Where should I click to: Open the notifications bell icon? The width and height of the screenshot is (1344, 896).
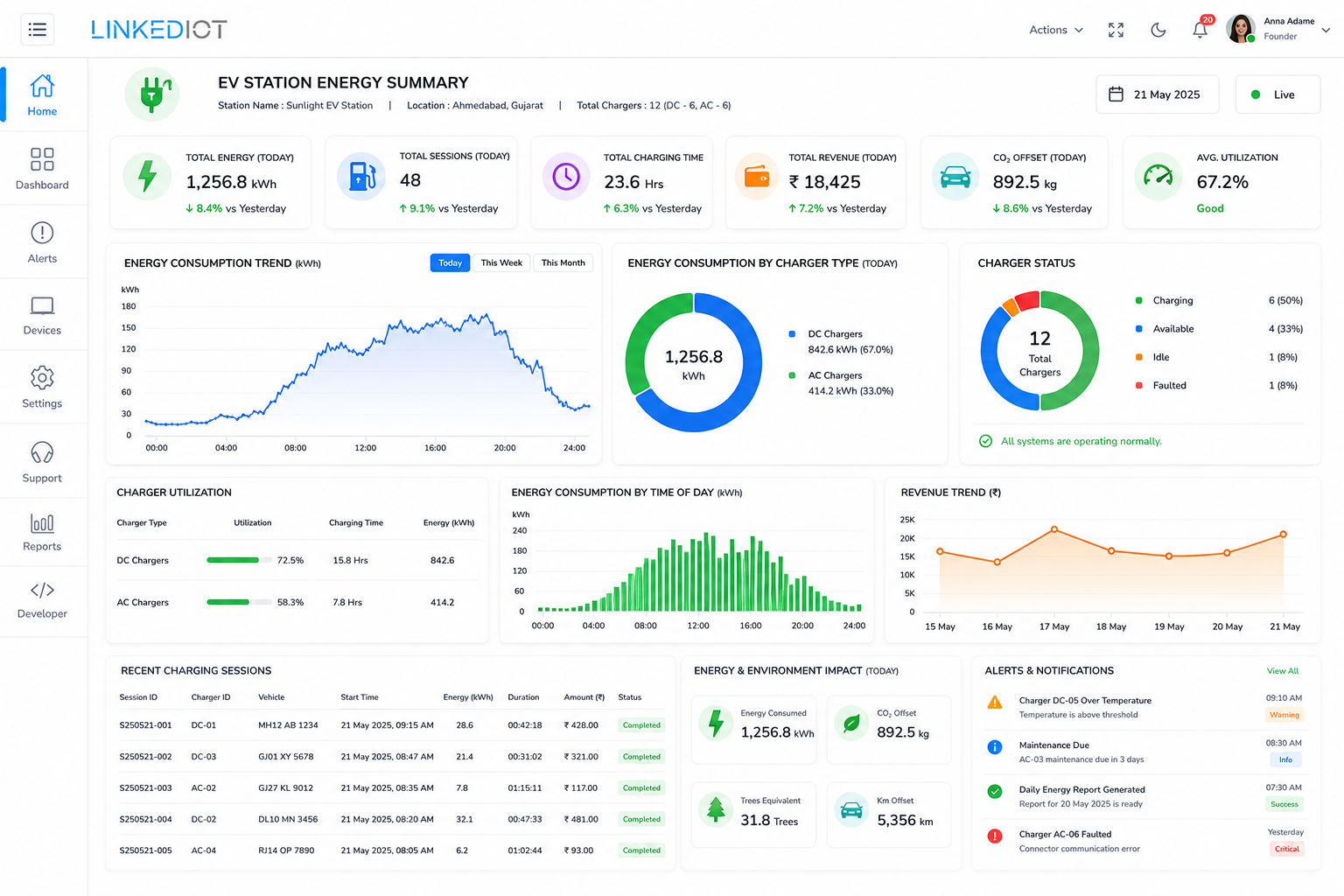(1200, 30)
